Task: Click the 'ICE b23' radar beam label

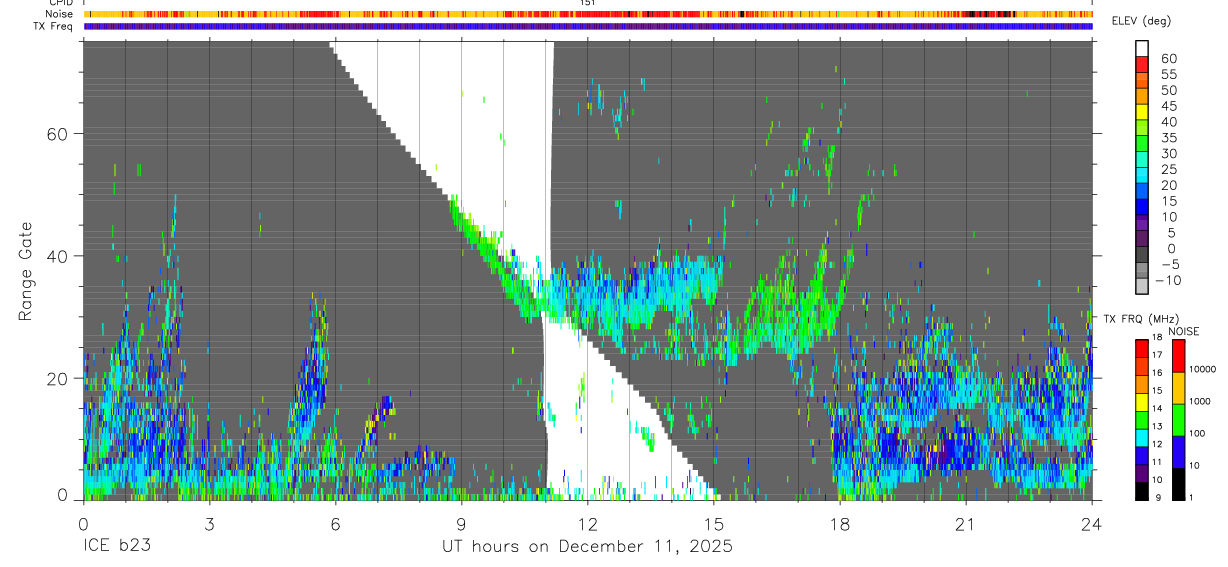Action: (x=117, y=547)
